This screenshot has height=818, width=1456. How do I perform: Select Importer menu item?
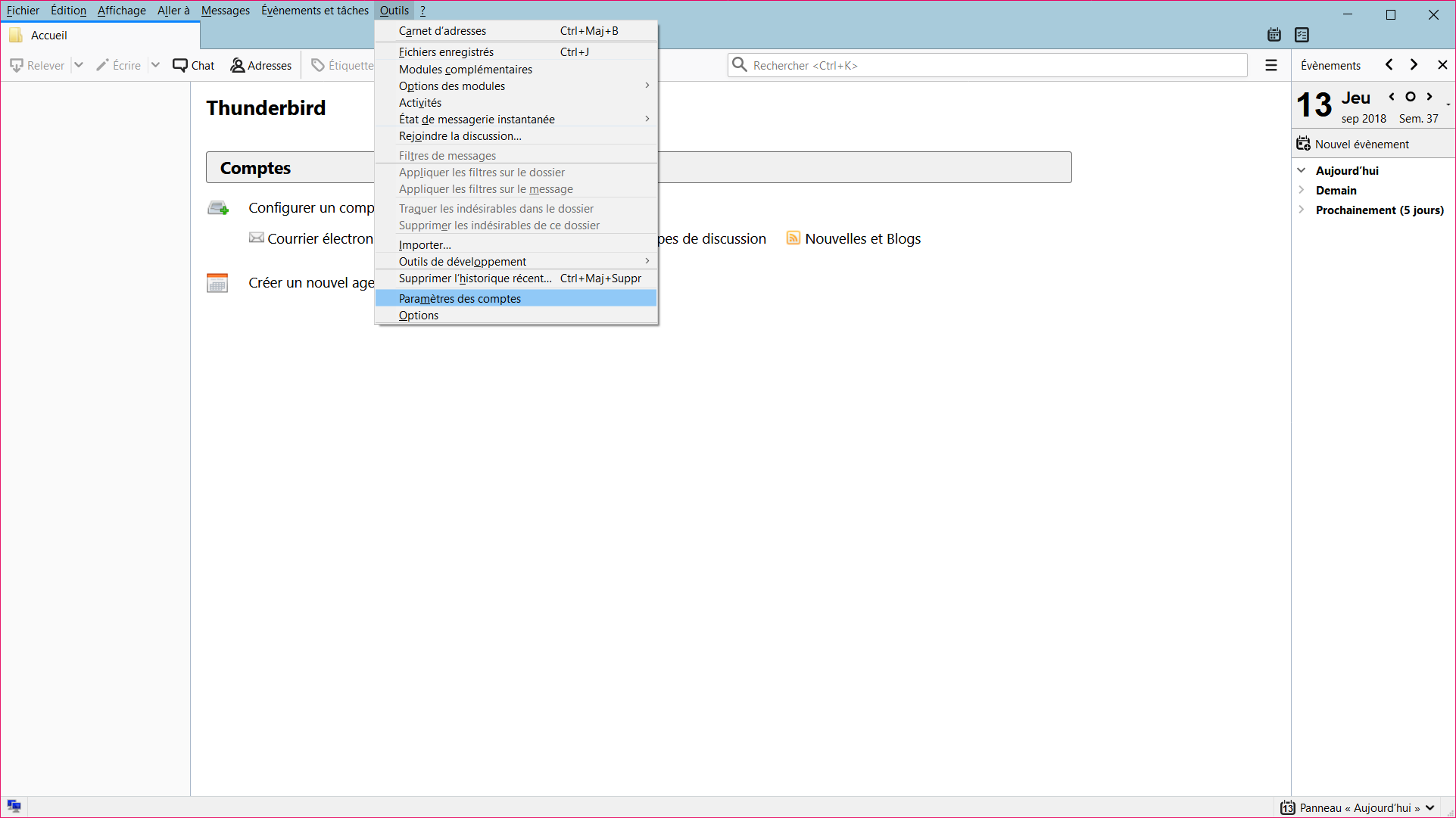(x=516, y=245)
